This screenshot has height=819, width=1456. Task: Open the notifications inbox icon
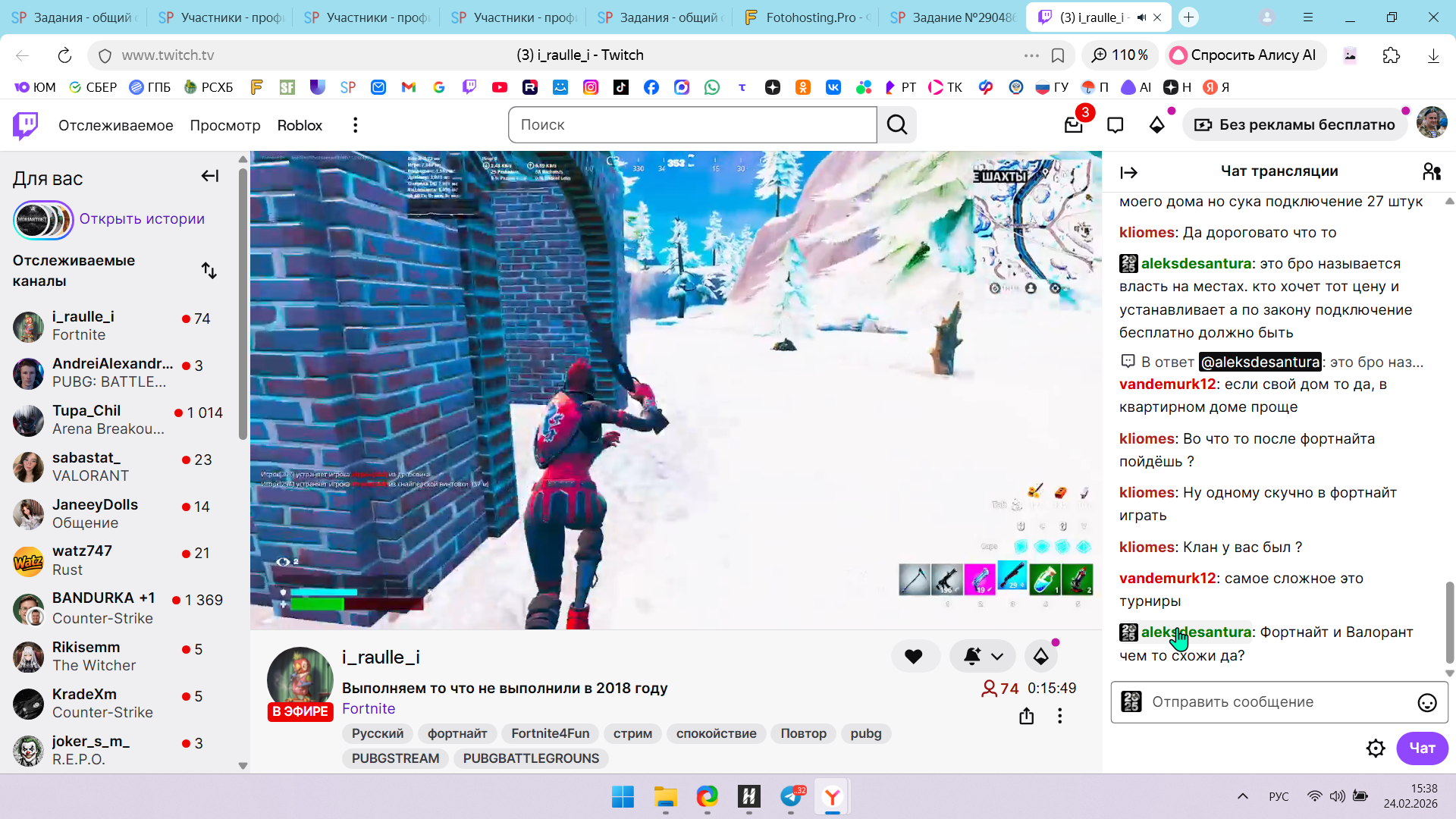point(1073,125)
